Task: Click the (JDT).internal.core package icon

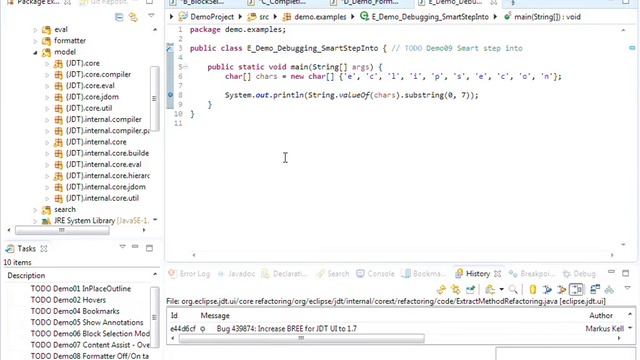Action: click(58, 142)
